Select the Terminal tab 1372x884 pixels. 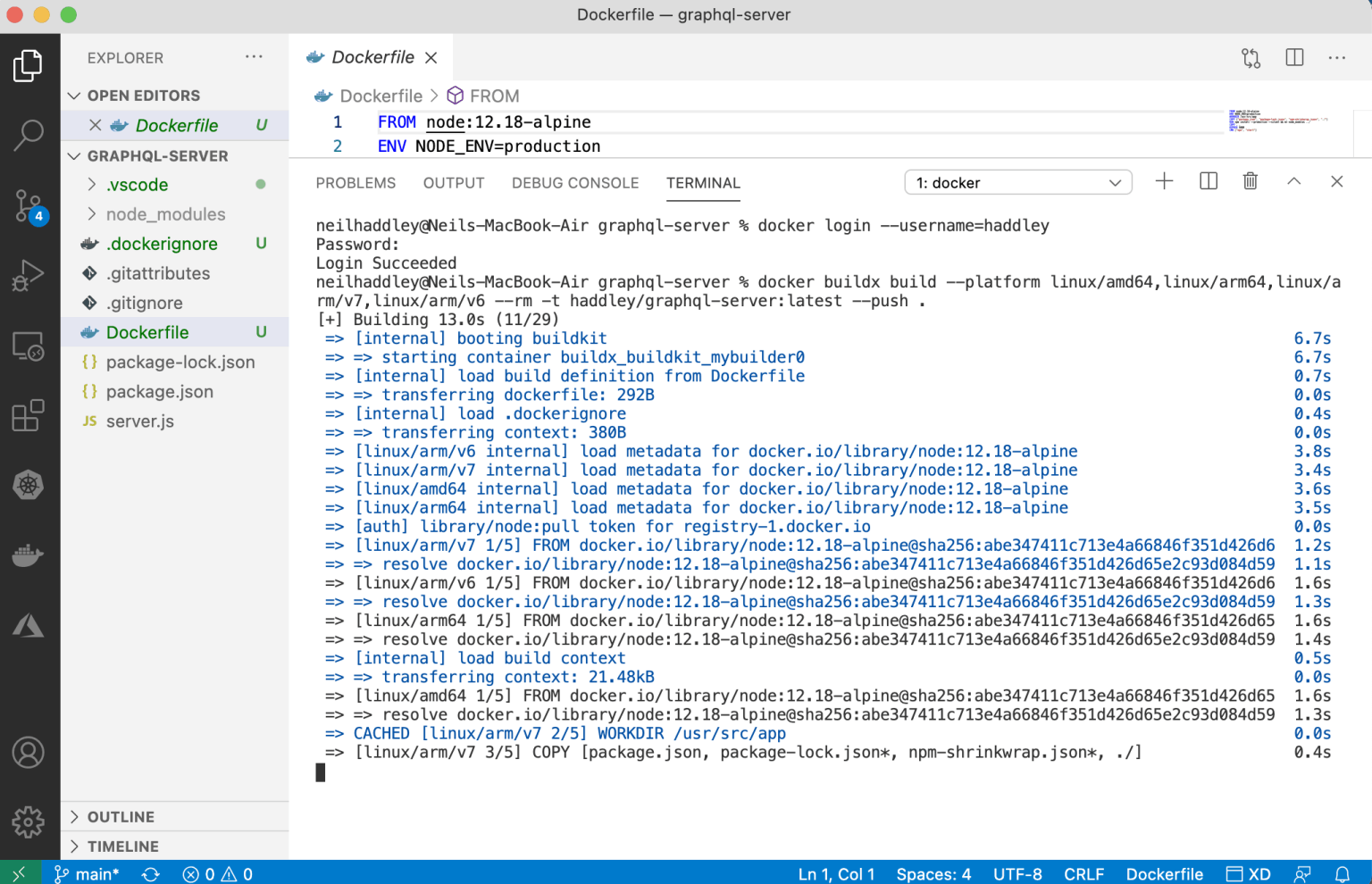click(x=703, y=183)
